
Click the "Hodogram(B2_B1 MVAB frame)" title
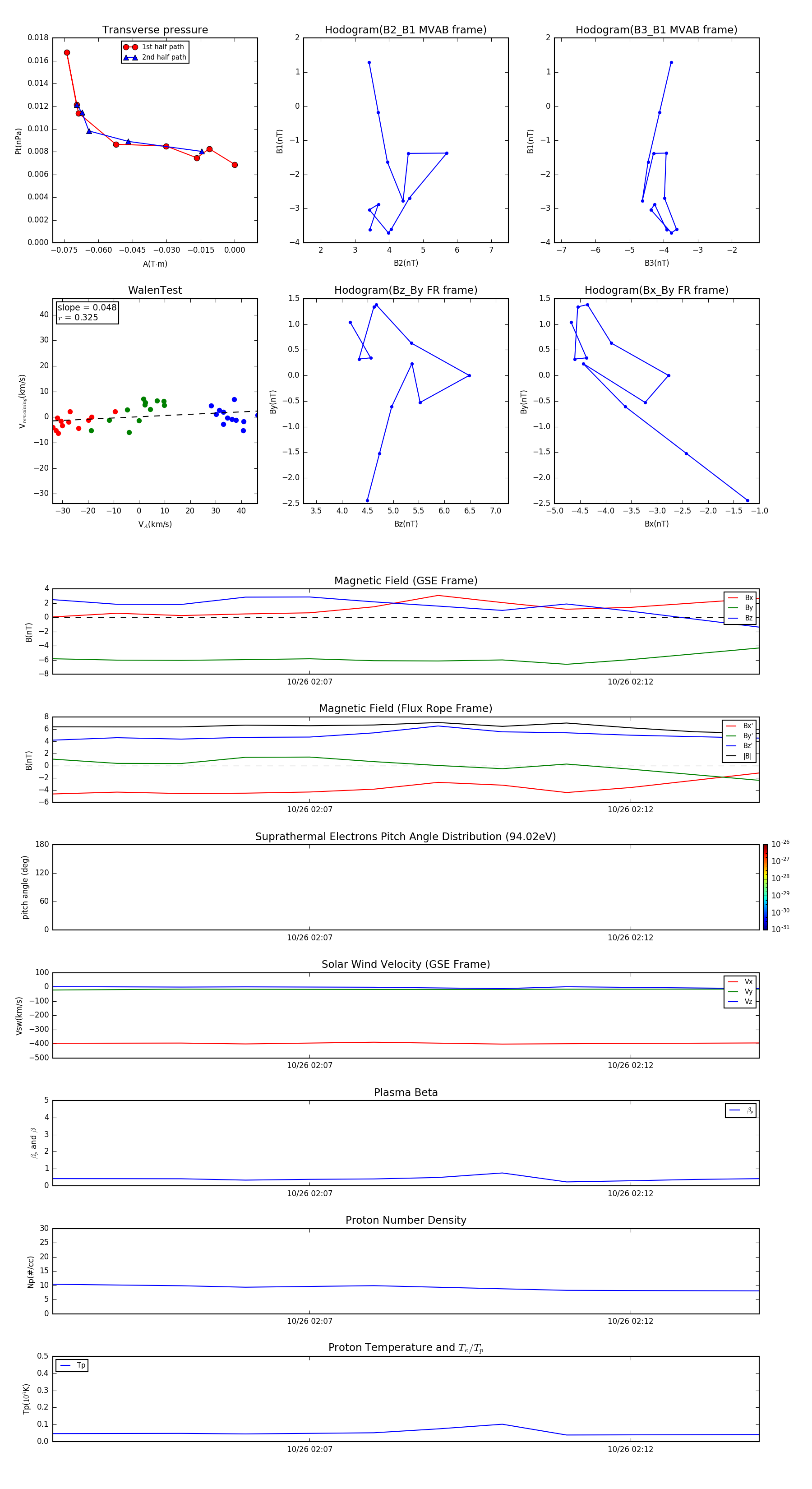pyautogui.click(x=406, y=30)
